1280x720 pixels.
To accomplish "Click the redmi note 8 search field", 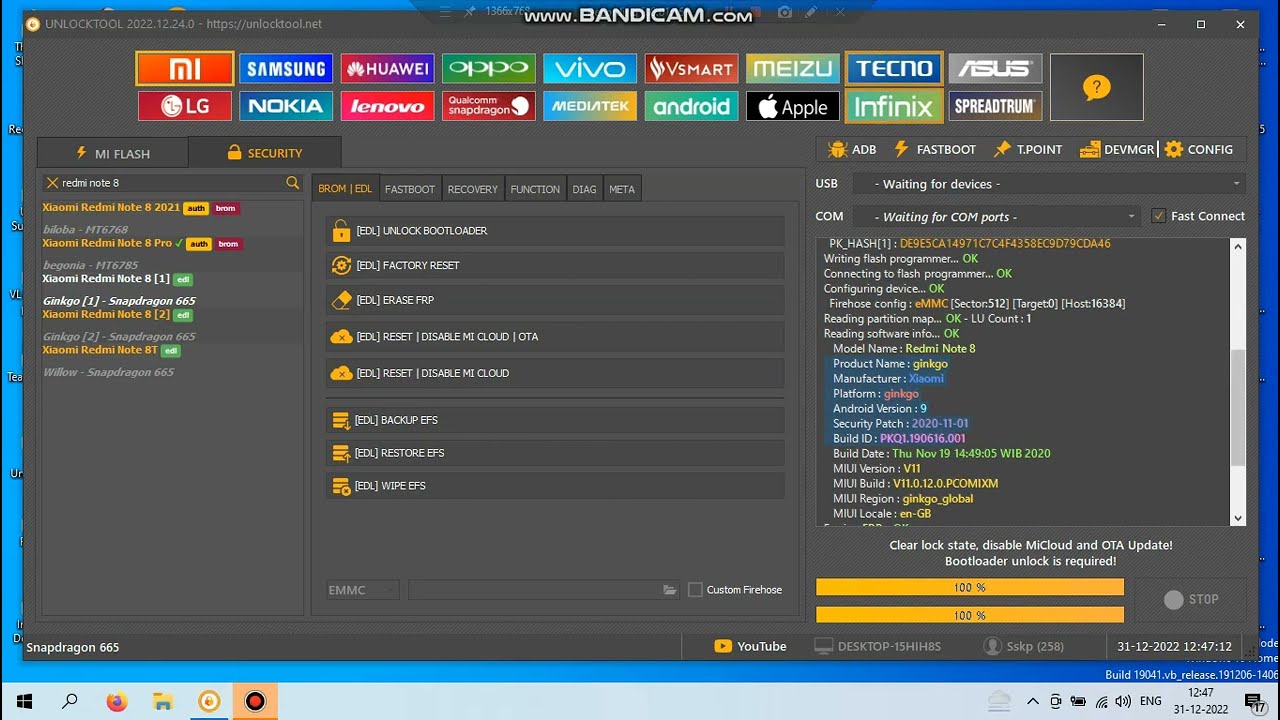I will click(x=171, y=183).
